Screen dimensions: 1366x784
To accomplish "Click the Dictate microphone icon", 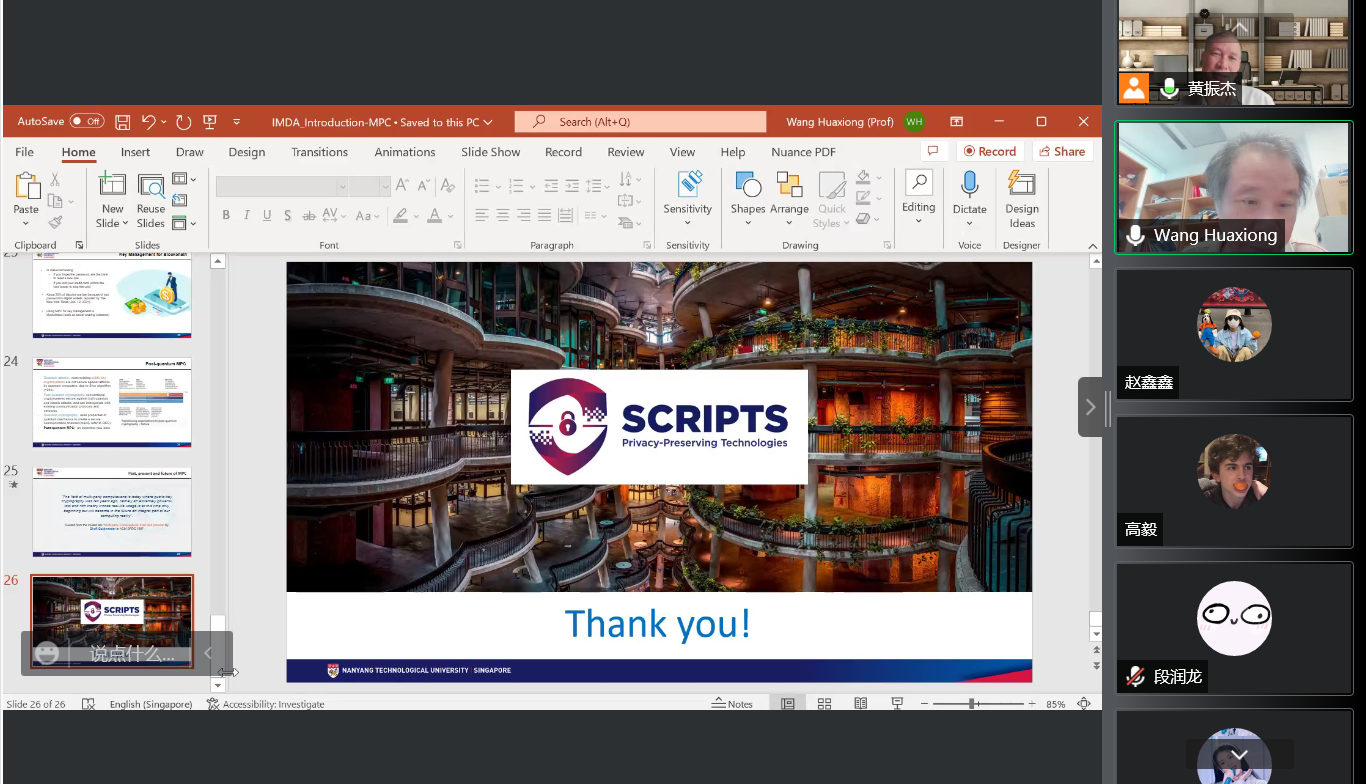I will coord(969,185).
